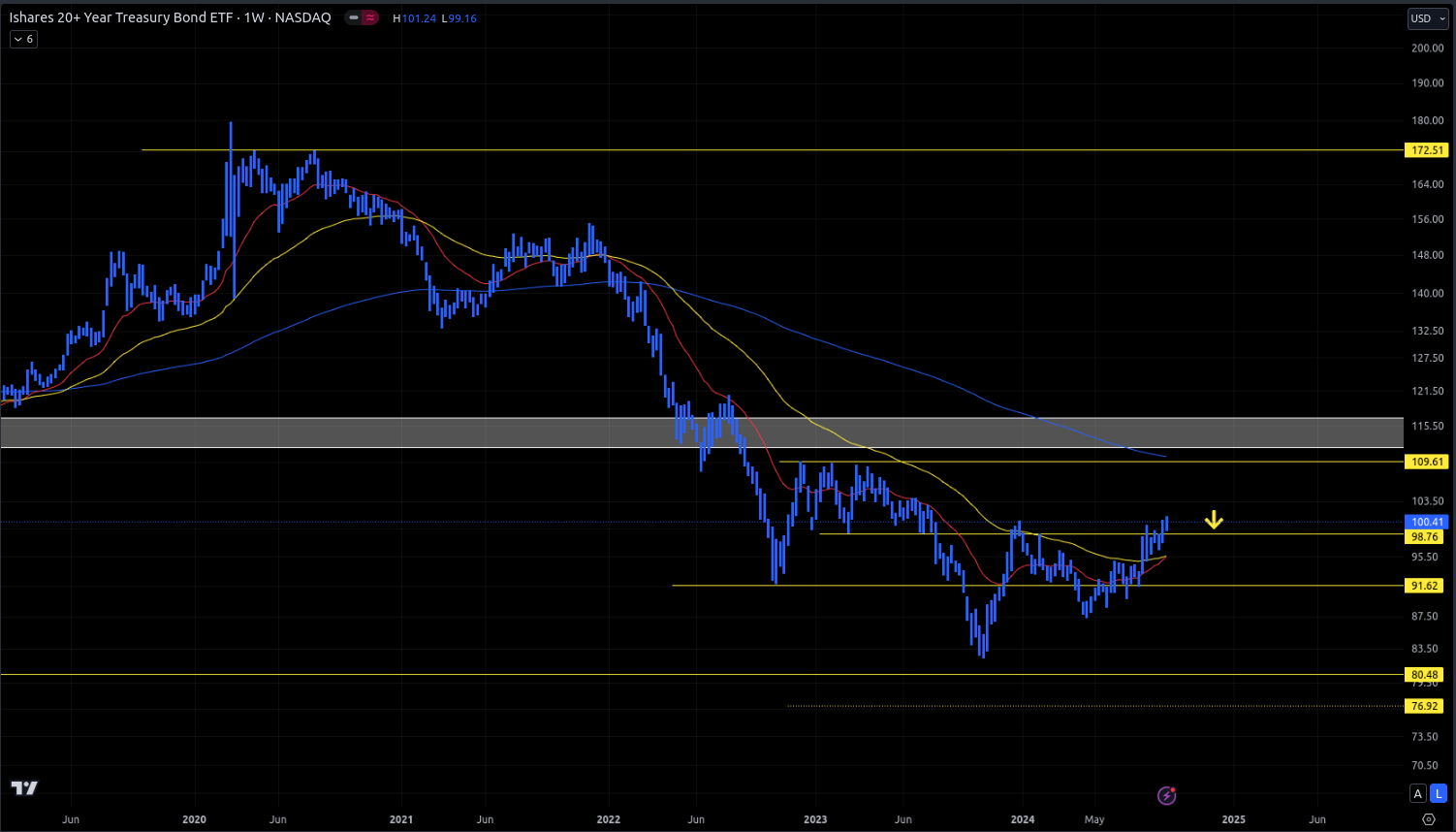Screen dimensions: 1456x832
Task: Open the USD currency dropdown
Action: [x=1427, y=18]
